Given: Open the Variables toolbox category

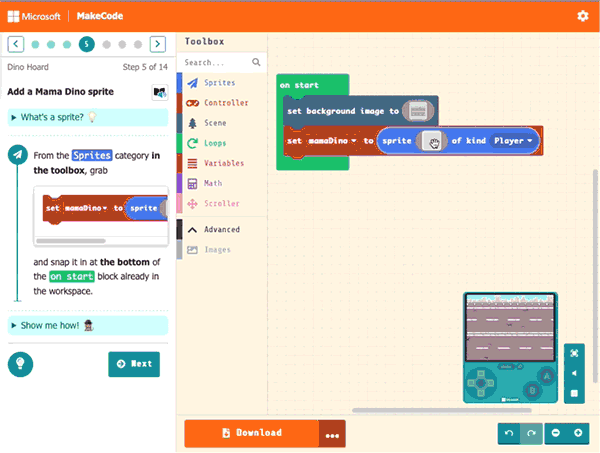Looking at the screenshot, I should (222, 163).
